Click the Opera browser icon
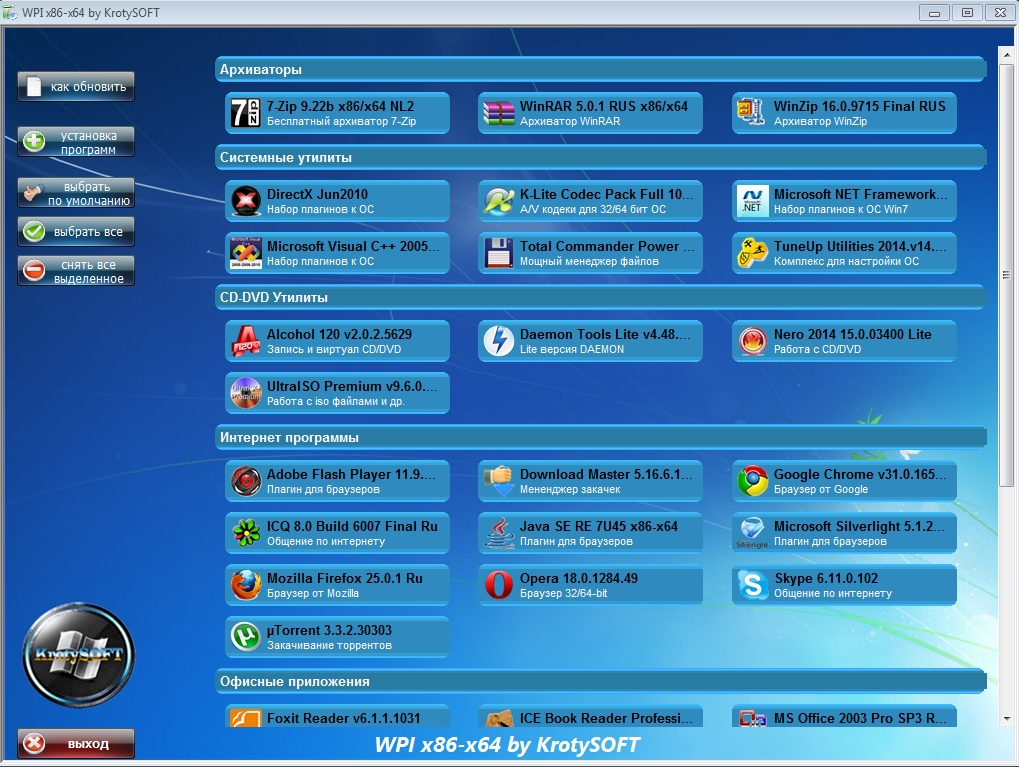The height and width of the screenshot is (767, 1019). (x=498, y=585)
